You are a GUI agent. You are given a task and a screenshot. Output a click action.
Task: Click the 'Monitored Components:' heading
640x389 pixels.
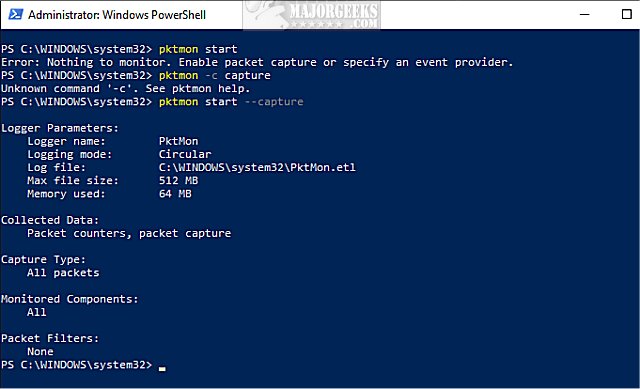(69, 299)
